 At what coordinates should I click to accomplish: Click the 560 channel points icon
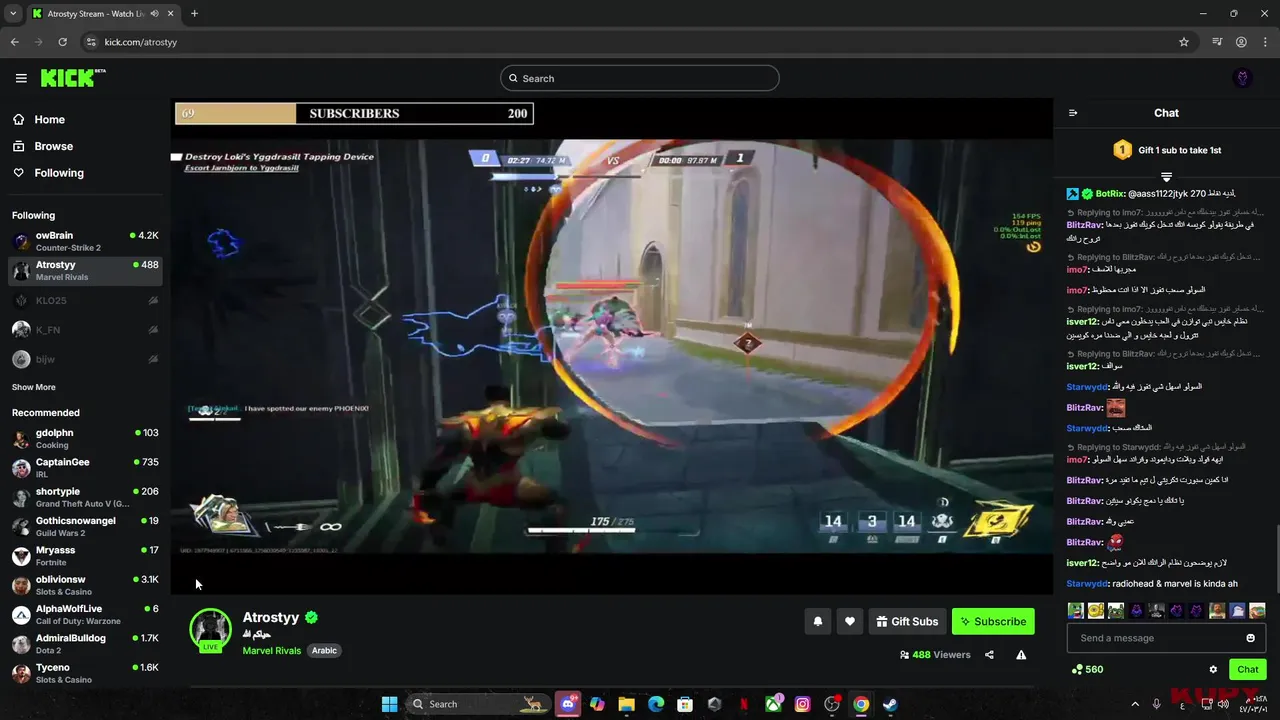(1076, 669)
